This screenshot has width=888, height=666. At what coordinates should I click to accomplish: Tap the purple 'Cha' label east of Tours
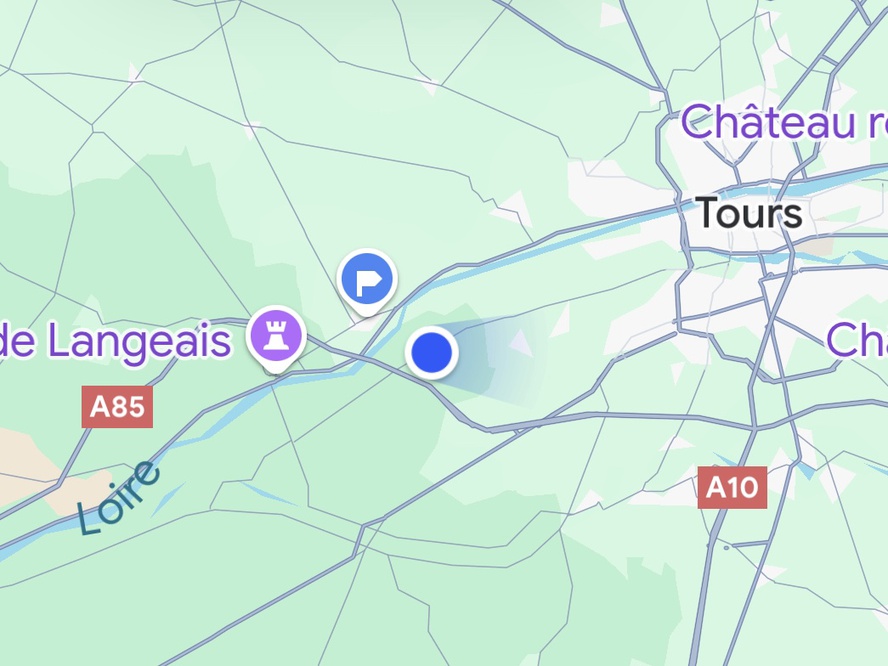click(x=856, y=340)
